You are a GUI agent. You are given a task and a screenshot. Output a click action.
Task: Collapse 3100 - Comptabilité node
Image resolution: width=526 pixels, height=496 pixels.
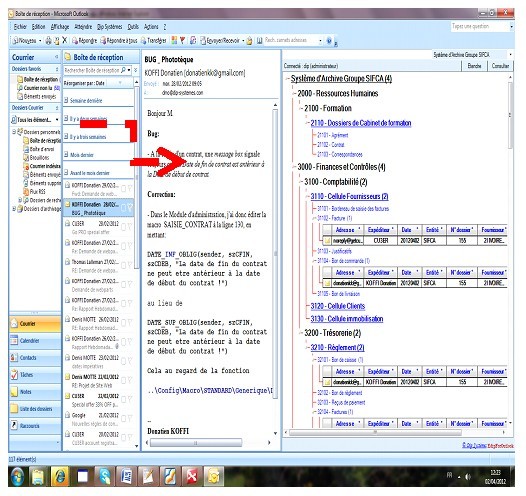coord(300,182)
